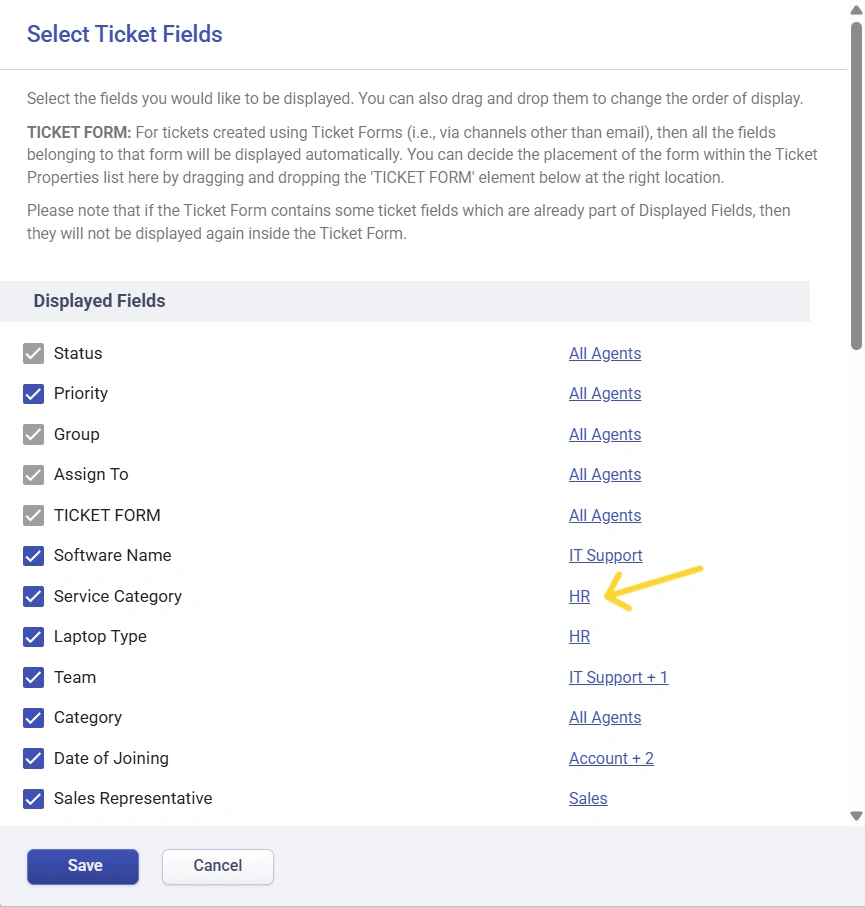
Task: Open All Agents link for Priority
Action: click(x=605, y=393)
